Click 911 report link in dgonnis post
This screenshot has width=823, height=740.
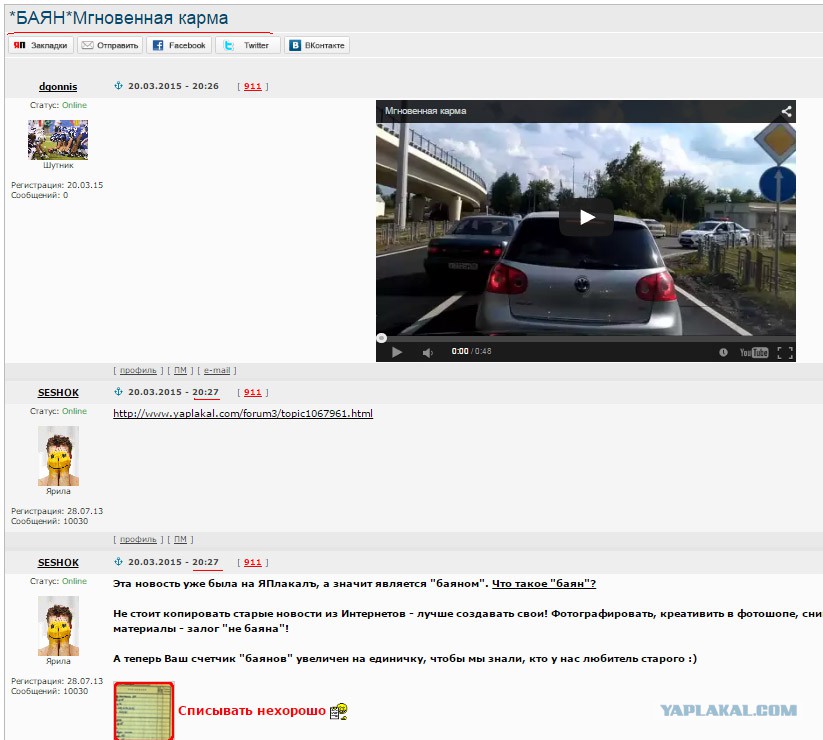point(252,86)
